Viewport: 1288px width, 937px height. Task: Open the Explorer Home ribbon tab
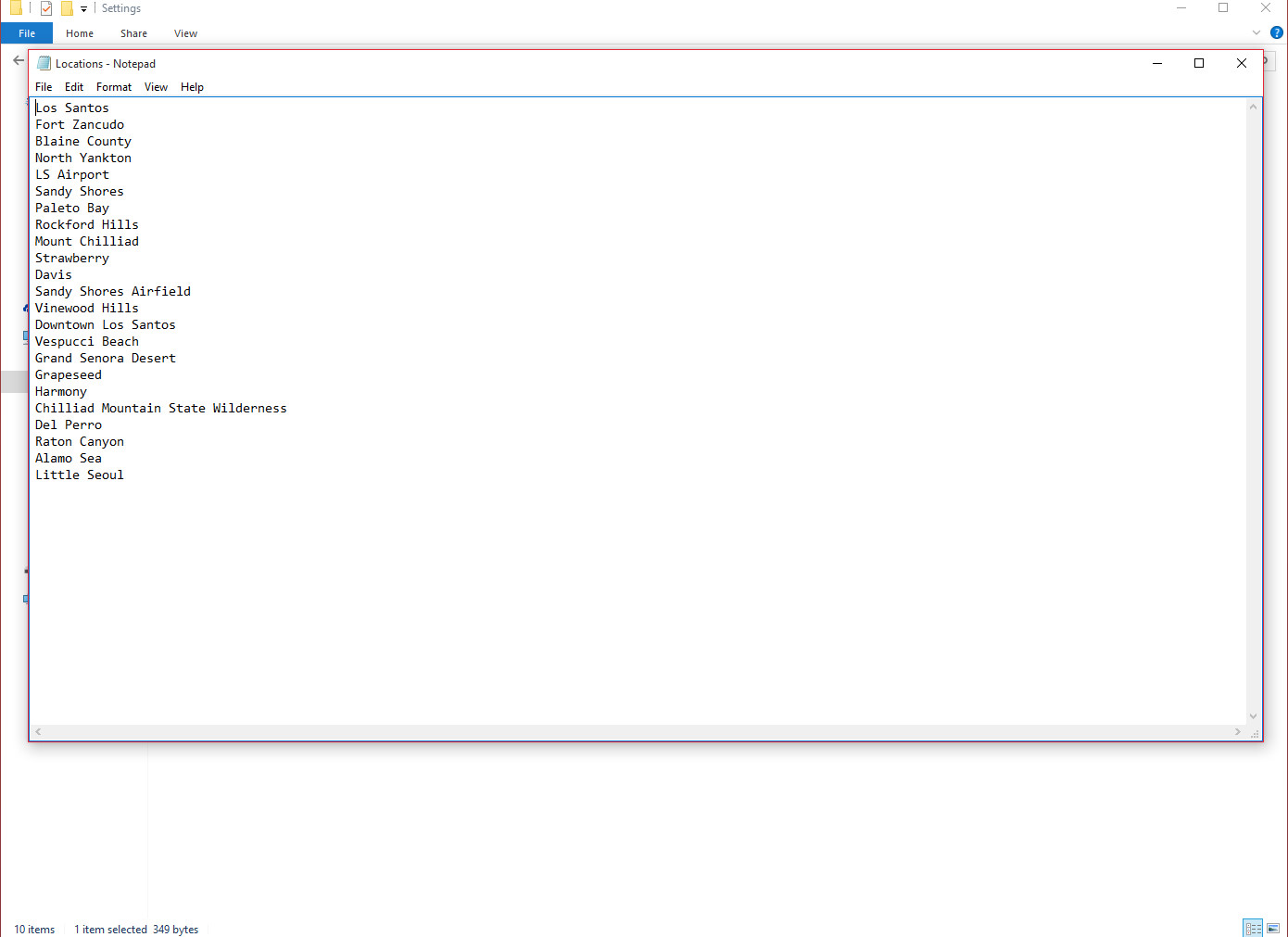pos(80,33)
